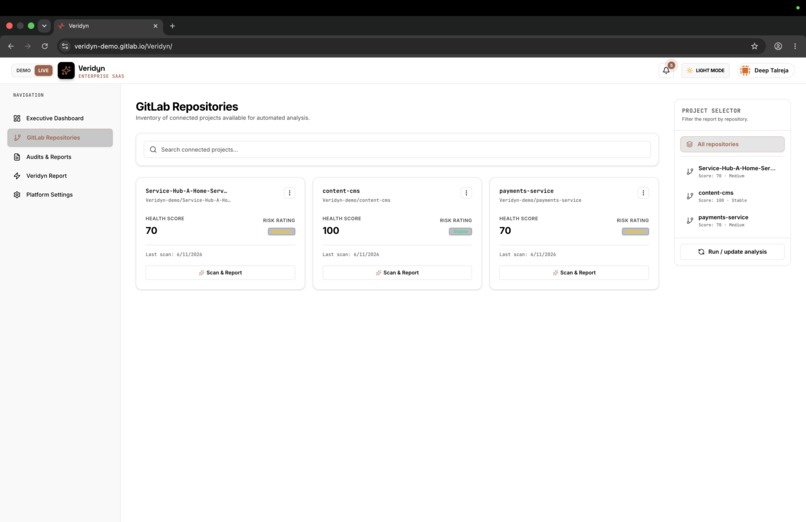
Task: Click the site information icon in address bar
Action: (x=65, y=46)
